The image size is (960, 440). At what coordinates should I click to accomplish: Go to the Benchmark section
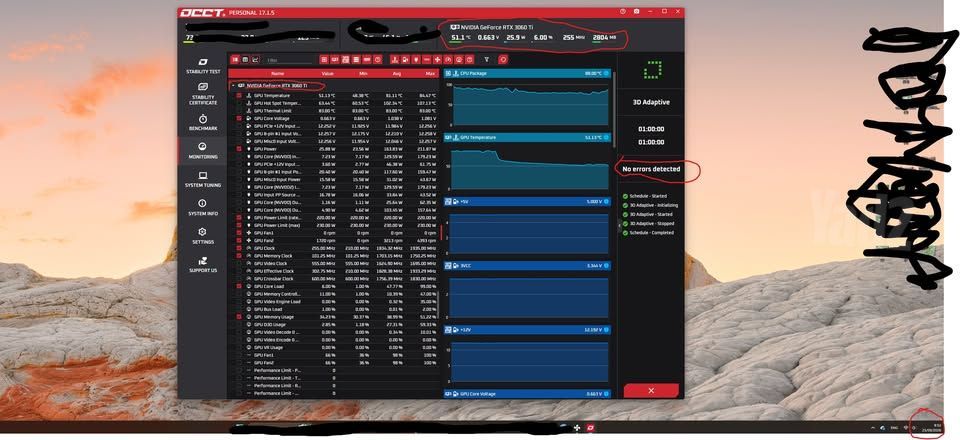click(x=203, y=122)
